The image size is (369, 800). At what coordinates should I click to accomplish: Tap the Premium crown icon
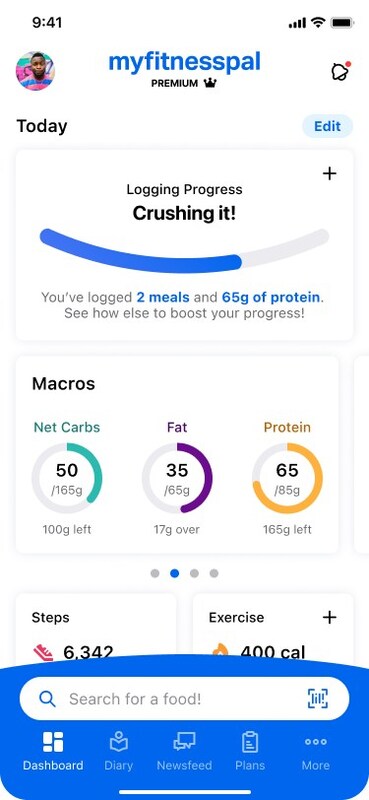pos(210,83)
